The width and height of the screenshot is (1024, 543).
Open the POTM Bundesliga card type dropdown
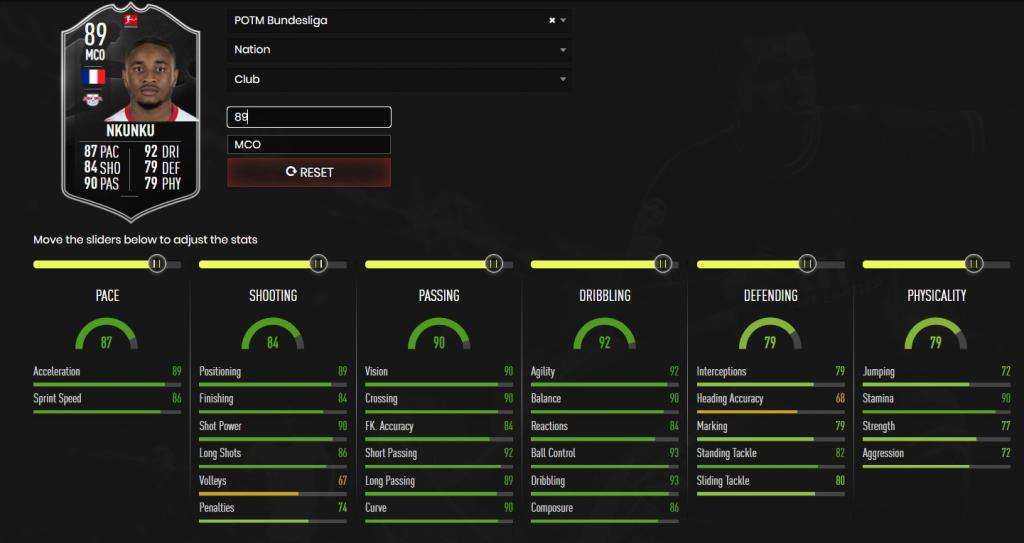click(x=399, y=20)
